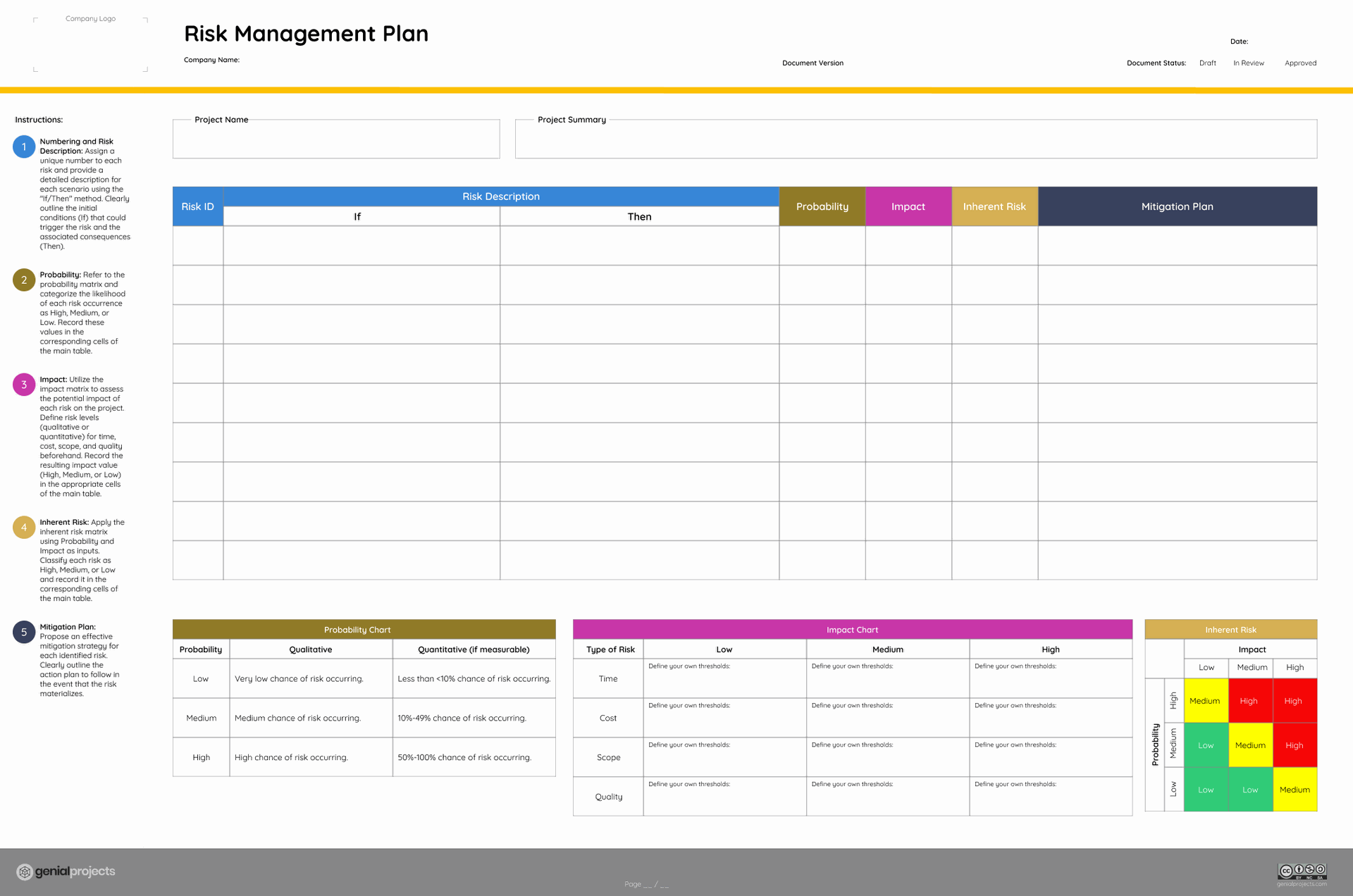This screenshot has height=896, width=1353.
Task: Click the gold step 4 circle icon
Action: click(x=24, y=528)
